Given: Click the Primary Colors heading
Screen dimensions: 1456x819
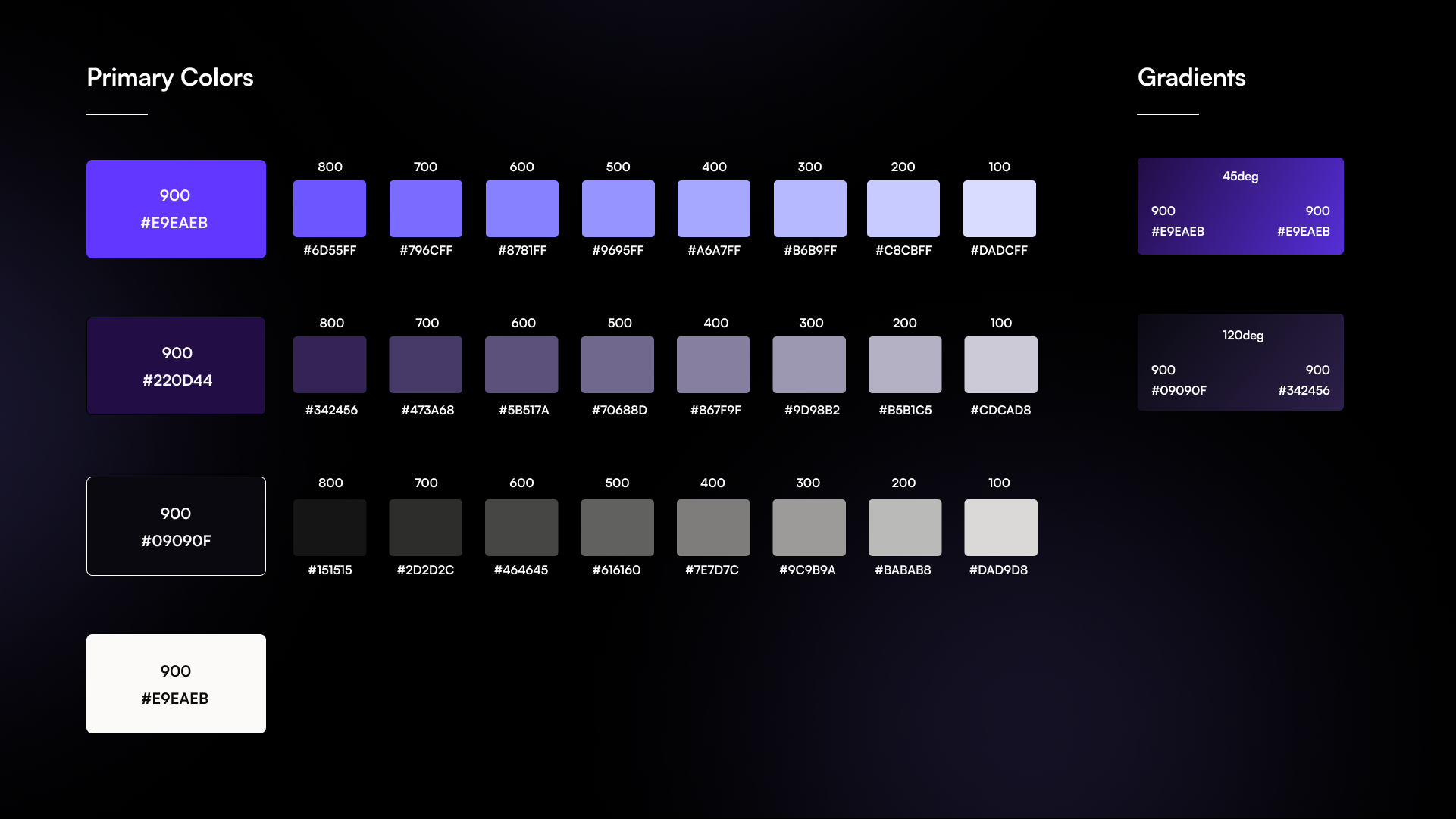Looking at the screenshot, I should tap(170, 77).
